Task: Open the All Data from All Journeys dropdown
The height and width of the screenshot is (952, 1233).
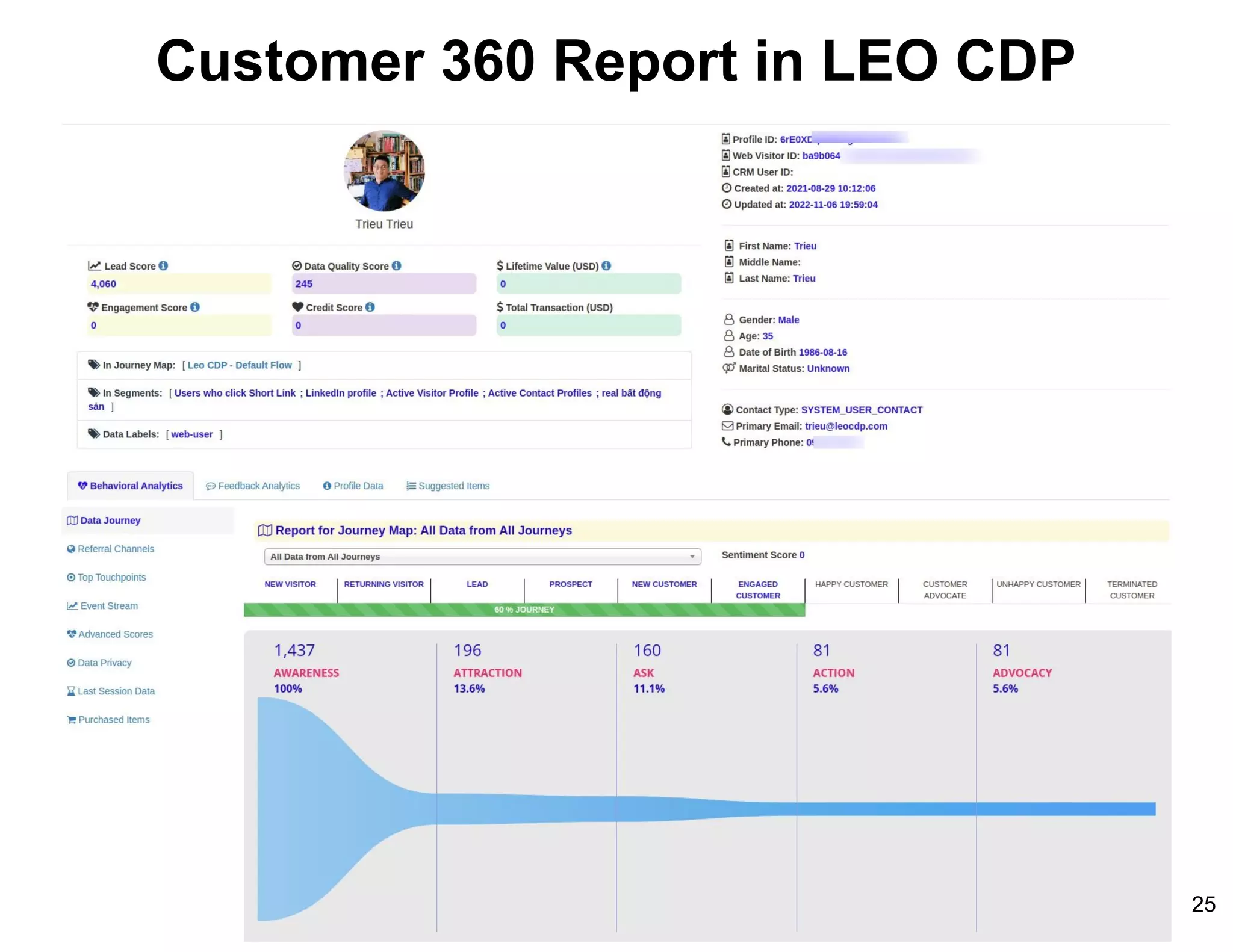Action: [x=483, y=557]
